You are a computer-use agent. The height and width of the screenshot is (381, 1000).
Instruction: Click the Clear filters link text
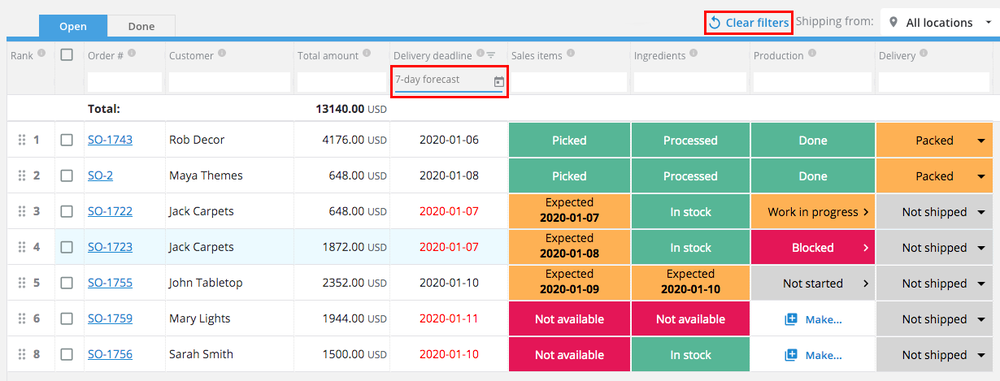758,23
